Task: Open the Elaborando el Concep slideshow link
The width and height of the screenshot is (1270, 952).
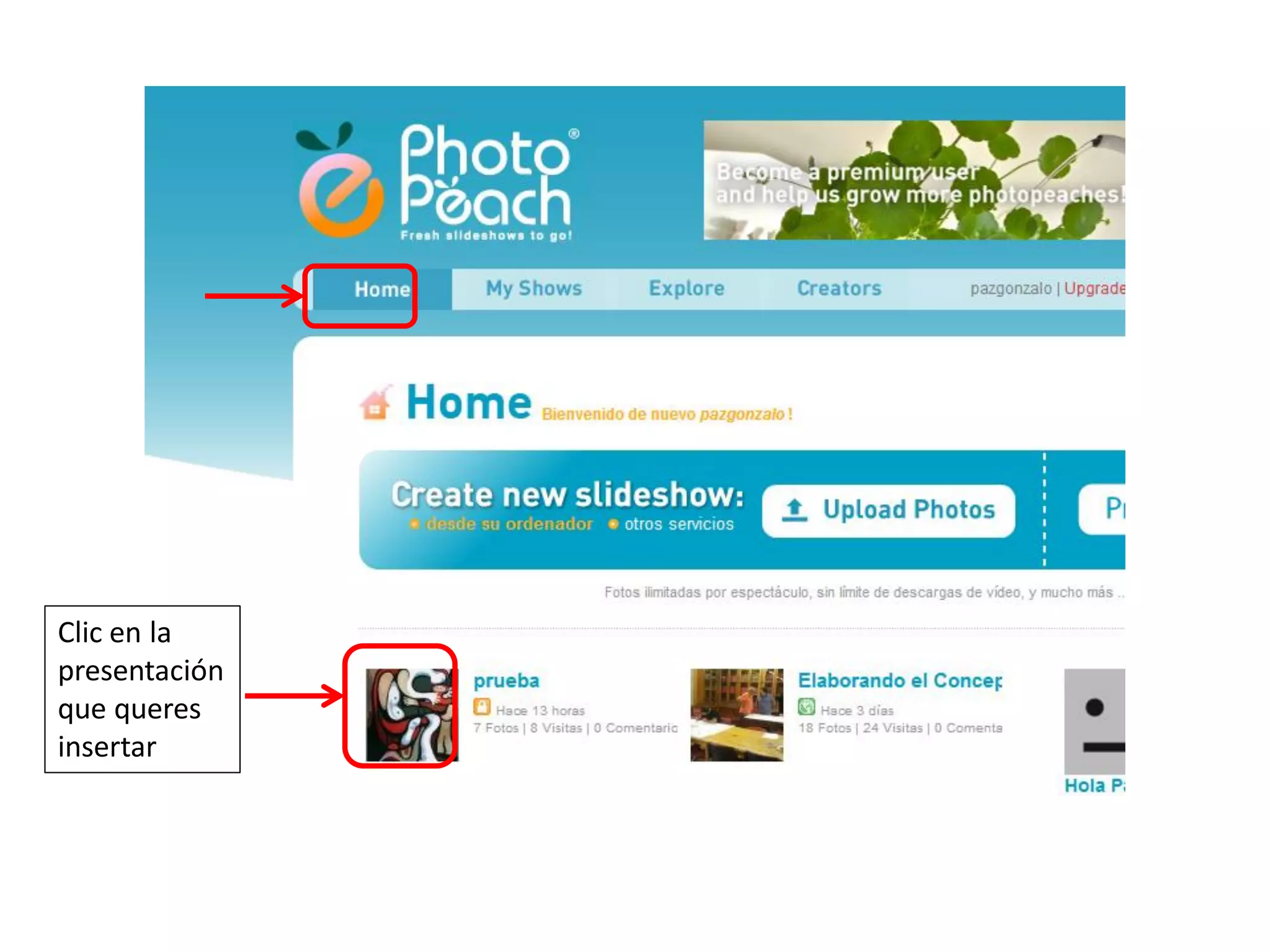Action: point(900,681)
